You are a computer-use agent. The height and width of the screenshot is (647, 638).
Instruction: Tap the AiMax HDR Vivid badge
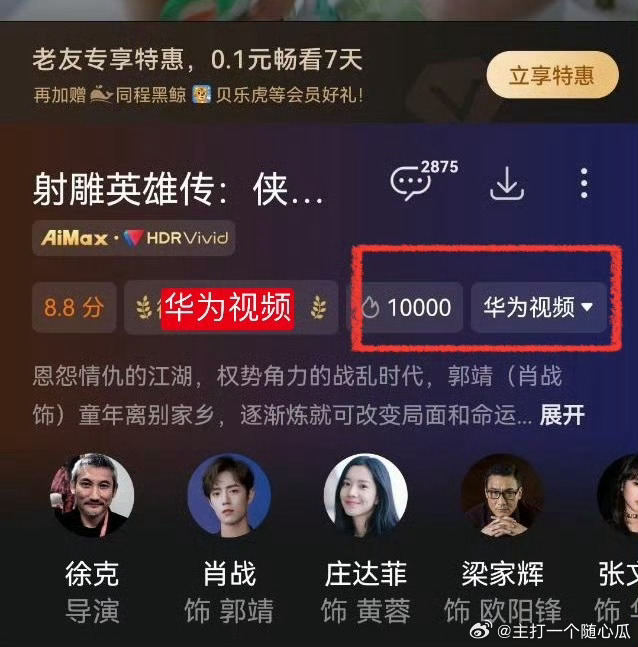pos(134,238)
